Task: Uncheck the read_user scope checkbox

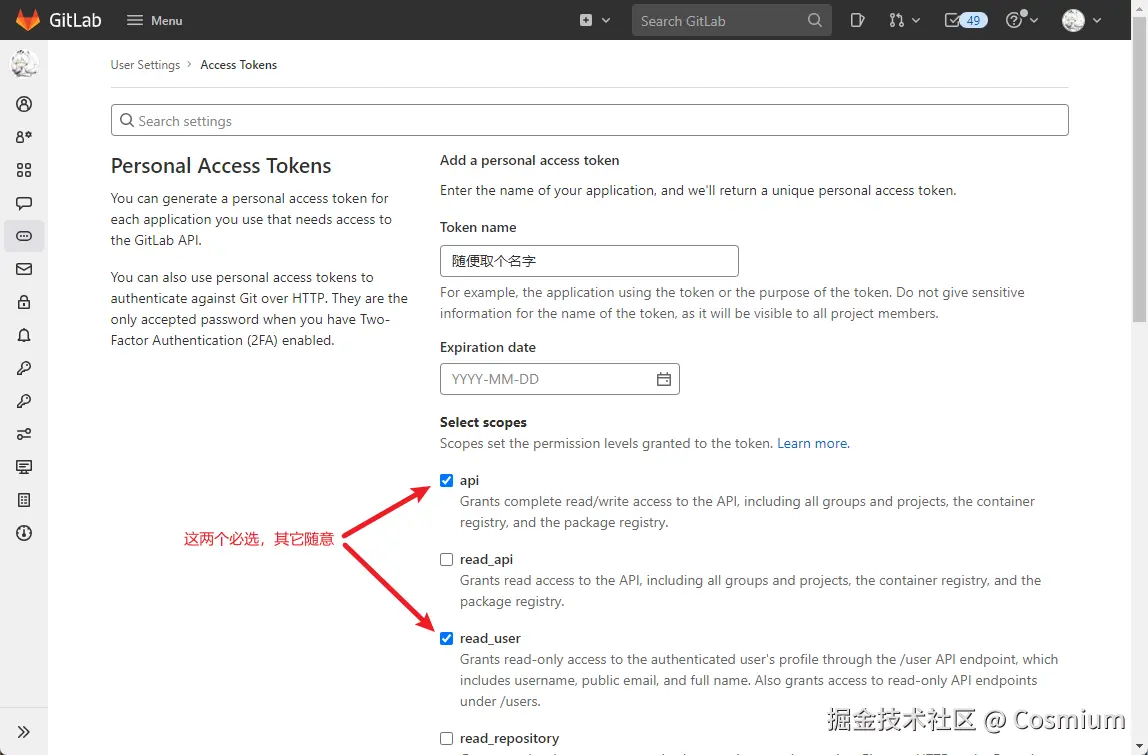Action: 447,639
